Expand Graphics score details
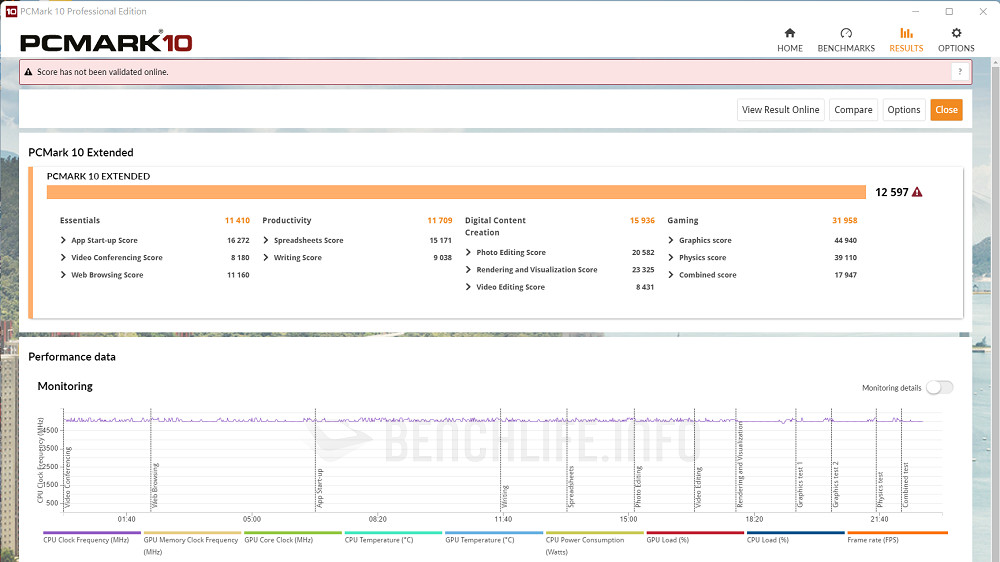This screenshot has width=1000, height=562. [671, 241]
